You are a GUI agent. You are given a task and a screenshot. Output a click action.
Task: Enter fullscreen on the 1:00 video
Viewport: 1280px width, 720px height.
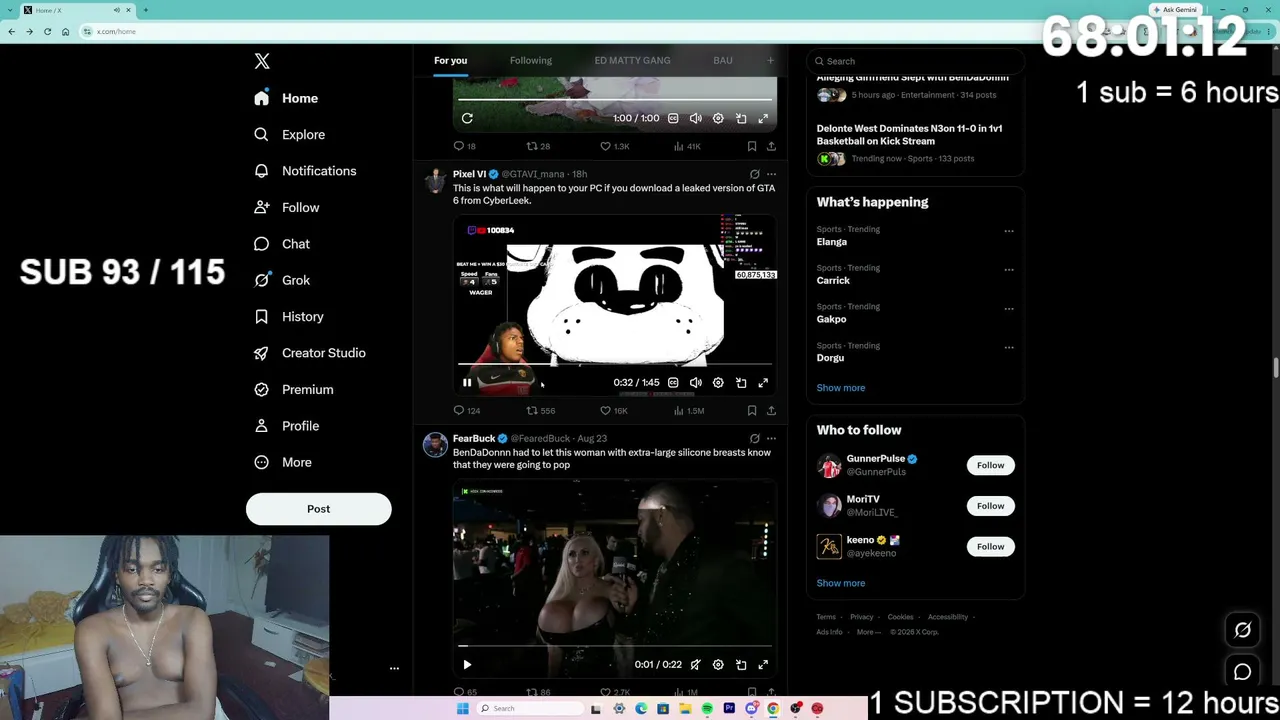763,118
